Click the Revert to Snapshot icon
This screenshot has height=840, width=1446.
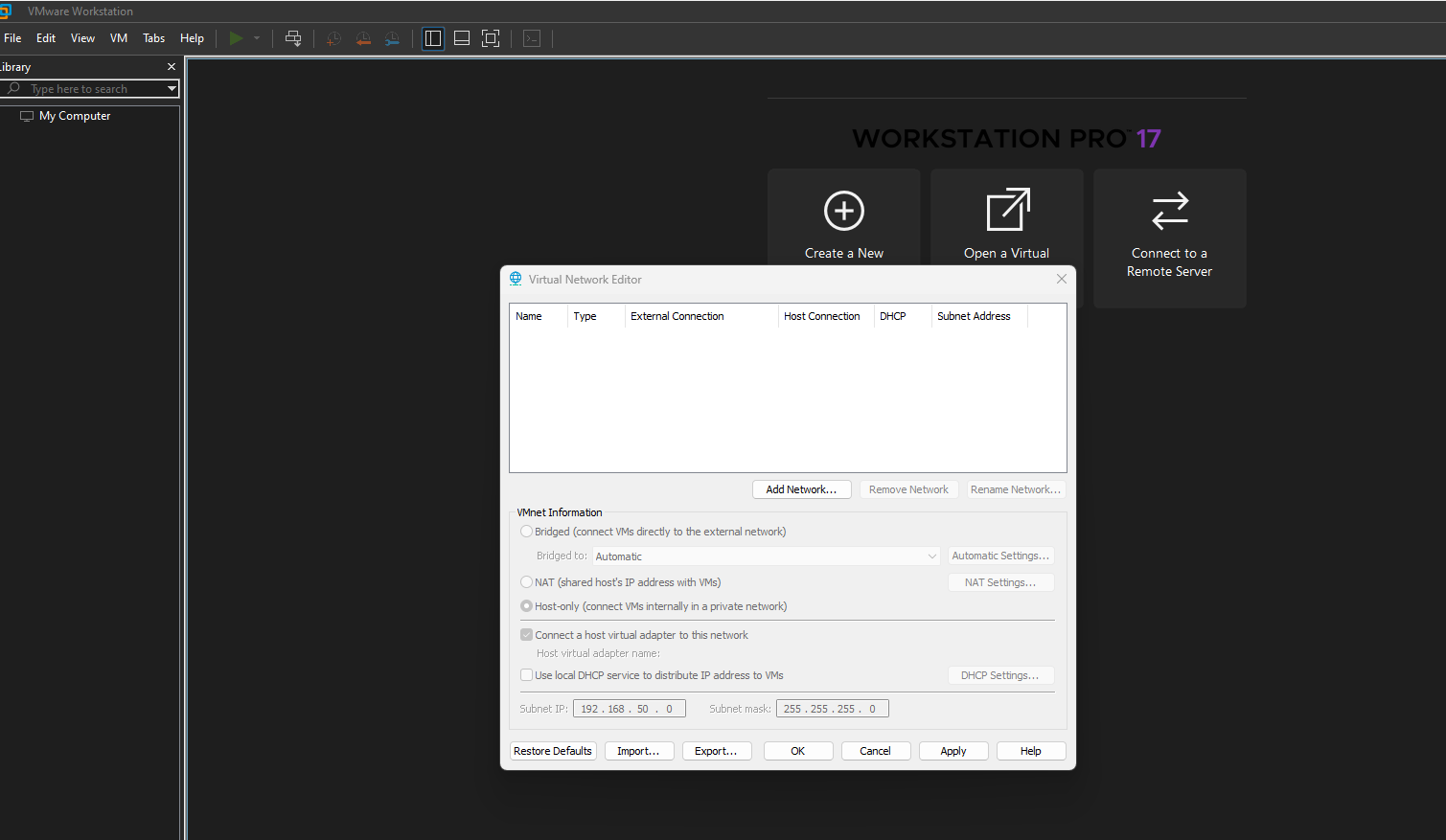pyautogui.click(x=363, y=38)
